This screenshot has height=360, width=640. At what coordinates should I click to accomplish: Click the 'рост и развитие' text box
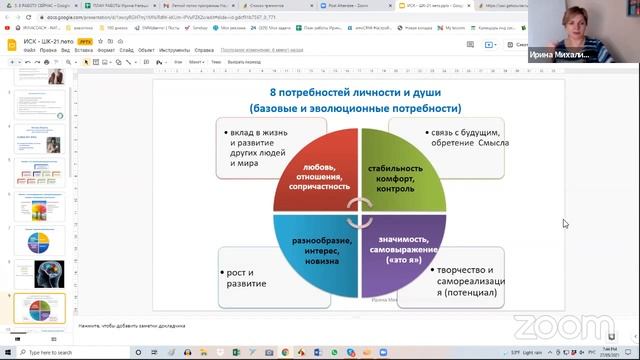point(246,278)
